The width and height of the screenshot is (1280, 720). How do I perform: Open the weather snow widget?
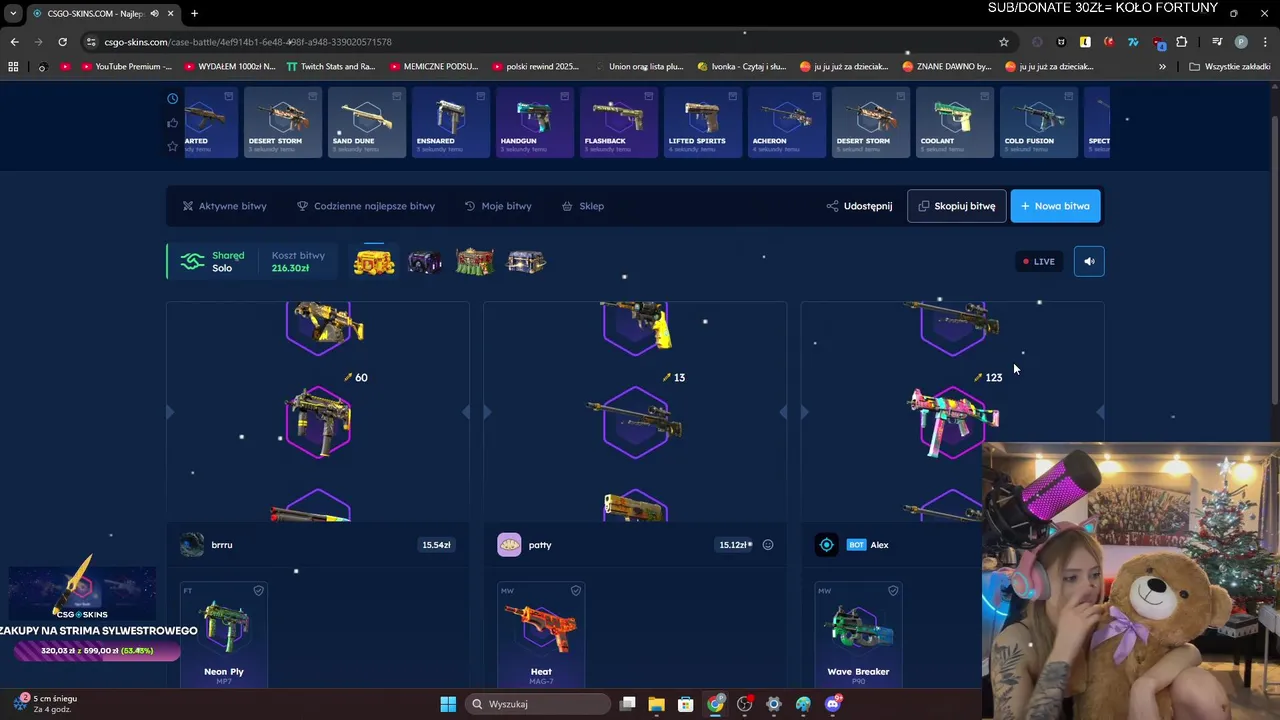click(x=46, y=703)
